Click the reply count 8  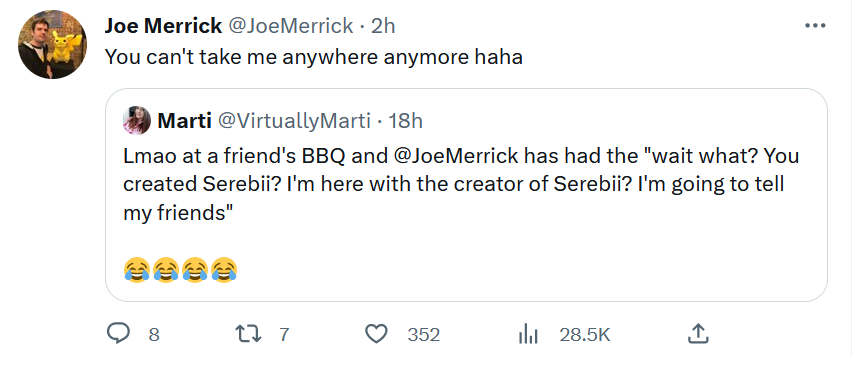pos(154,335)
